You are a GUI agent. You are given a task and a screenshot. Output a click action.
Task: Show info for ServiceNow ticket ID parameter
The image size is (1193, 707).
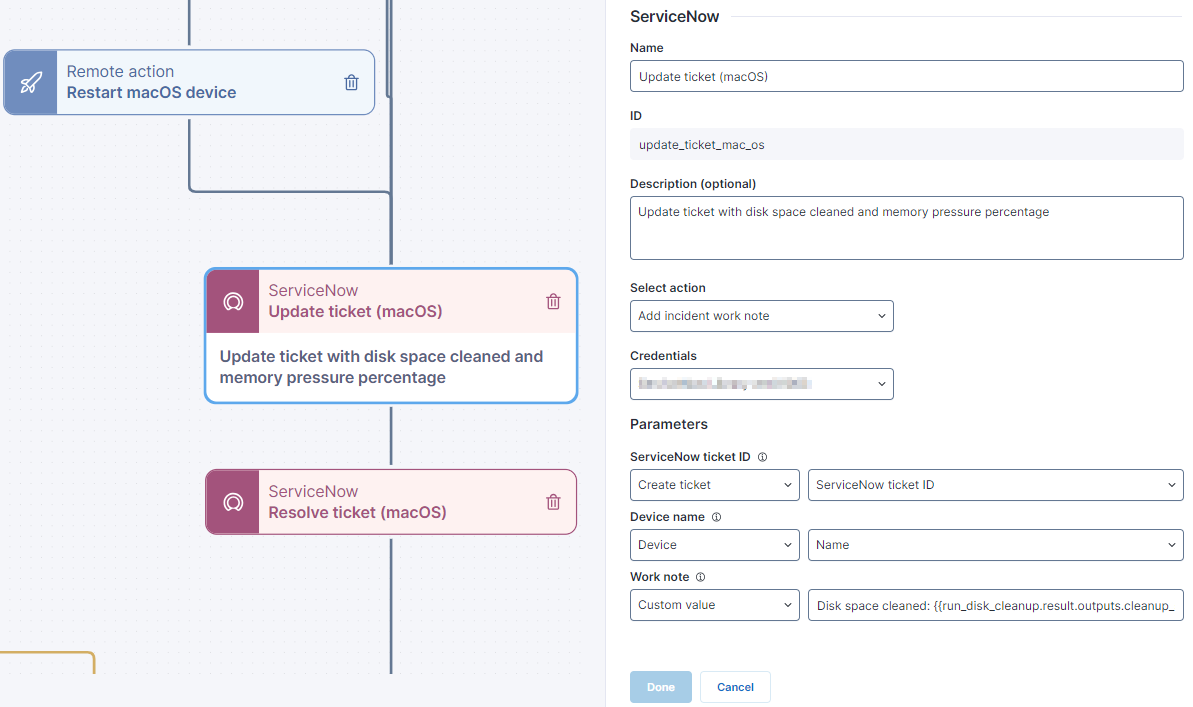pos(762,457)
